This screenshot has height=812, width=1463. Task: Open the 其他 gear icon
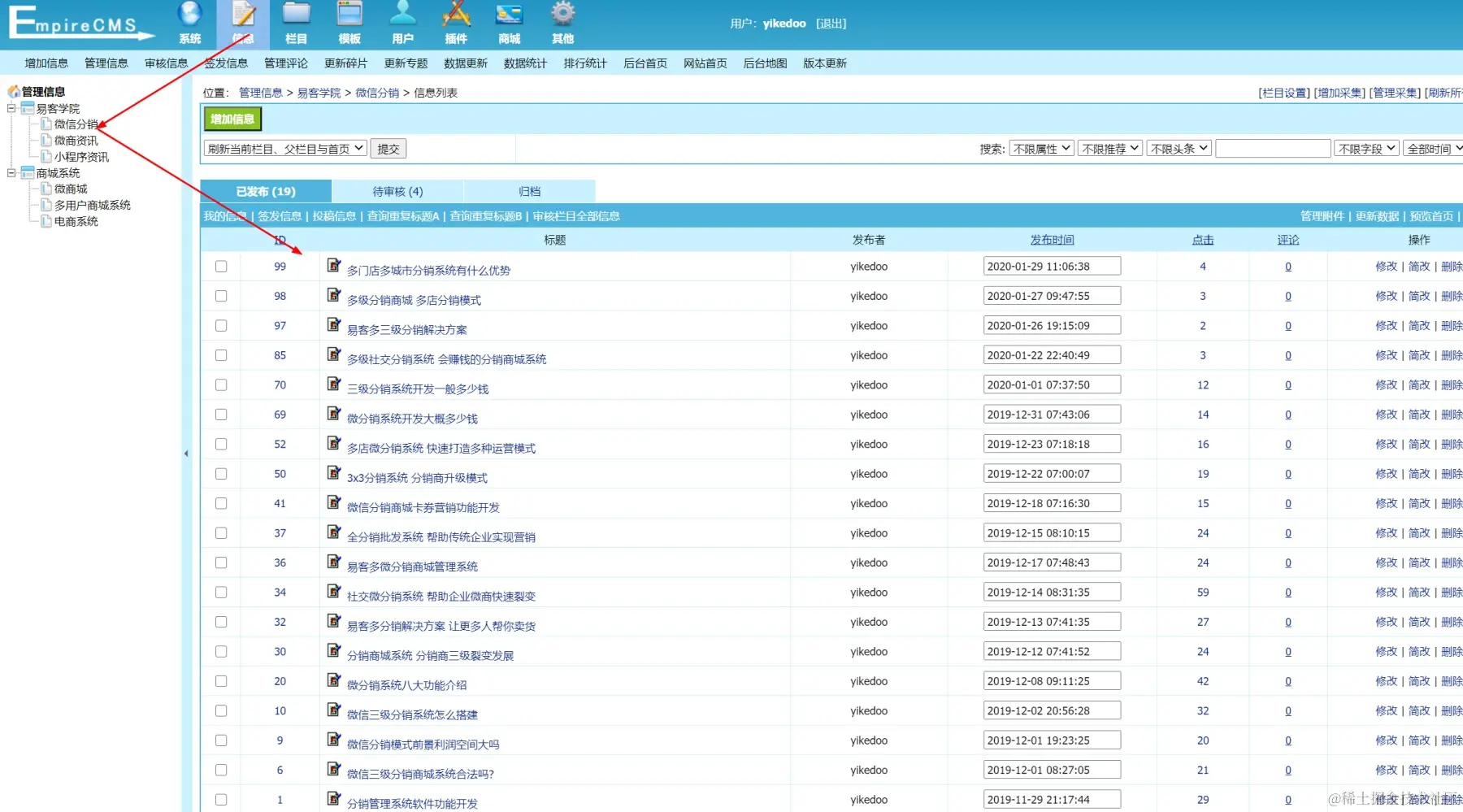click(562, 15)
